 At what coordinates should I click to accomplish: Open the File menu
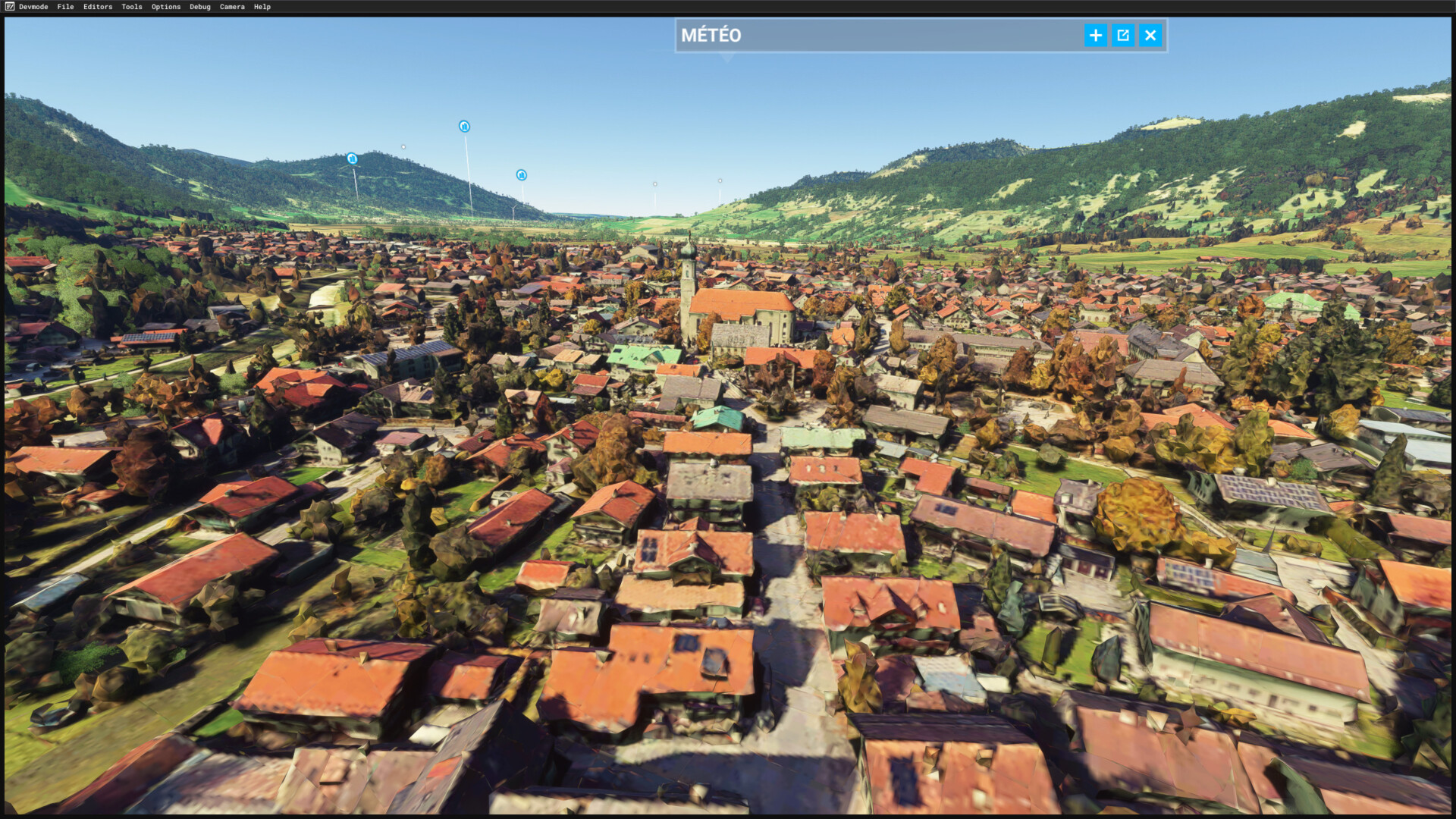pyautogui.click(x=65, y=7)
